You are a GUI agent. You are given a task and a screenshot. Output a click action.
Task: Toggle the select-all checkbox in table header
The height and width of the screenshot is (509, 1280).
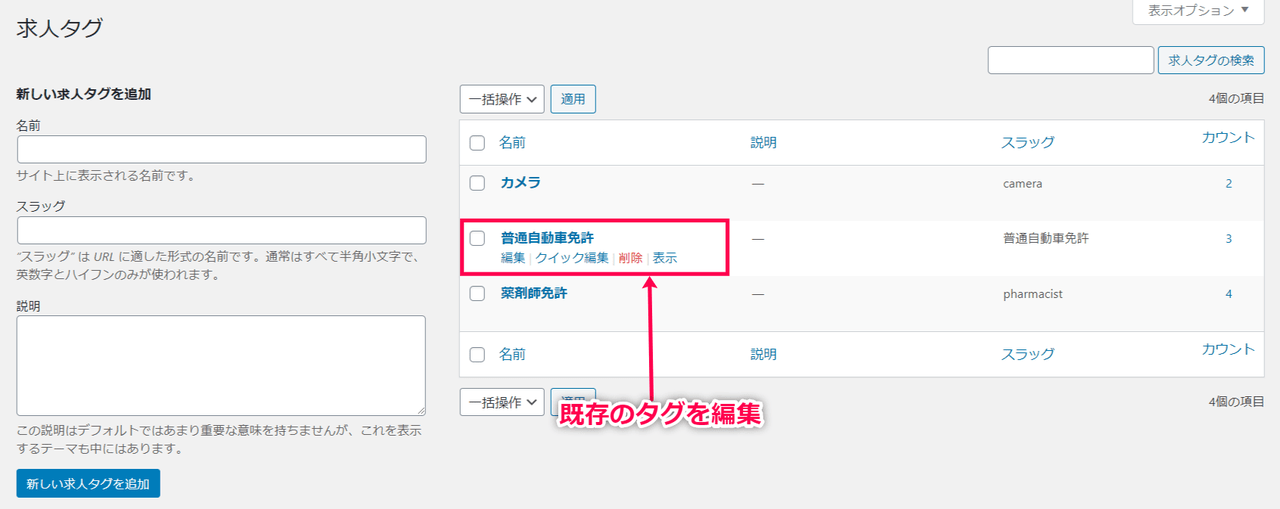click(478, 143)
